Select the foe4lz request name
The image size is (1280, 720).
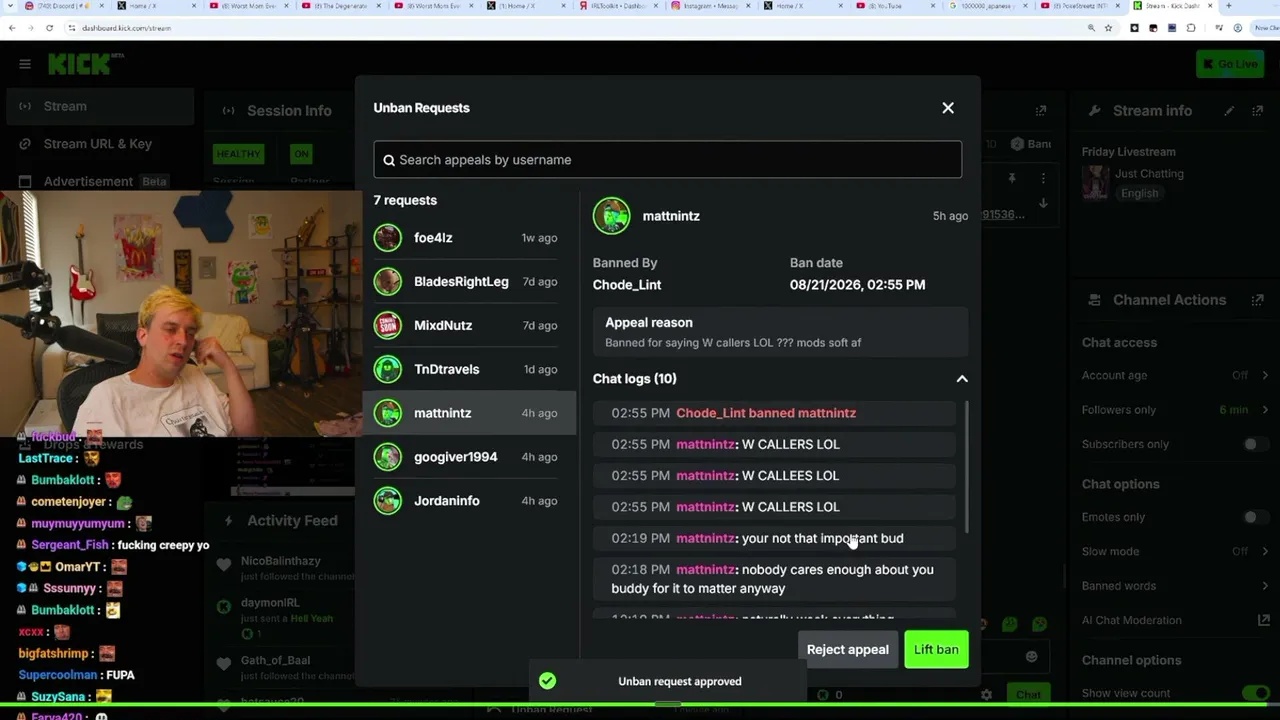click(433, 238)
